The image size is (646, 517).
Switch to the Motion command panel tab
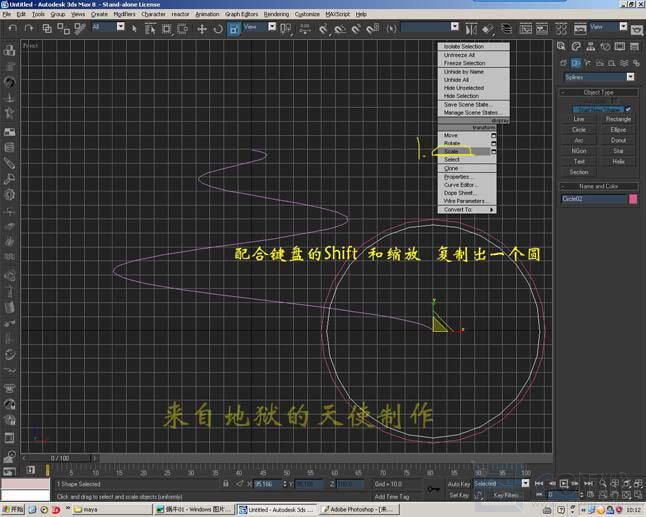[x=605, y=46]
